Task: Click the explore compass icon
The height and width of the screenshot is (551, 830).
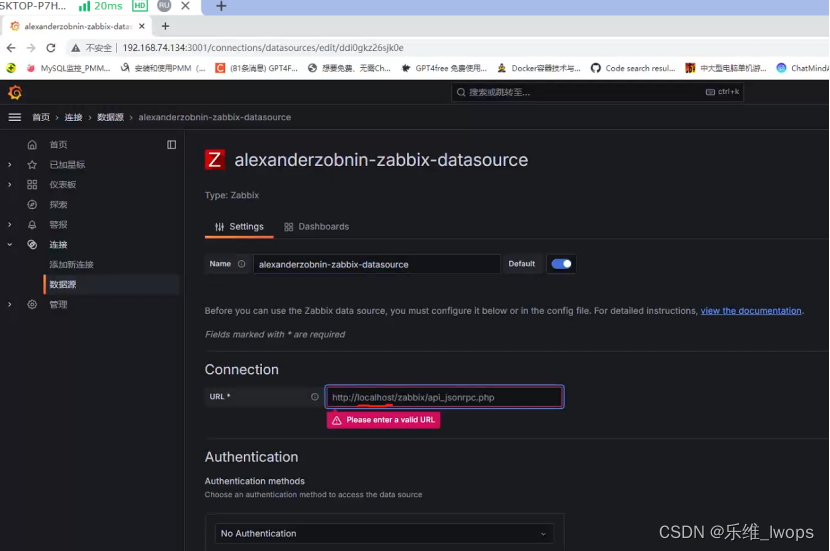Action: 32,204
